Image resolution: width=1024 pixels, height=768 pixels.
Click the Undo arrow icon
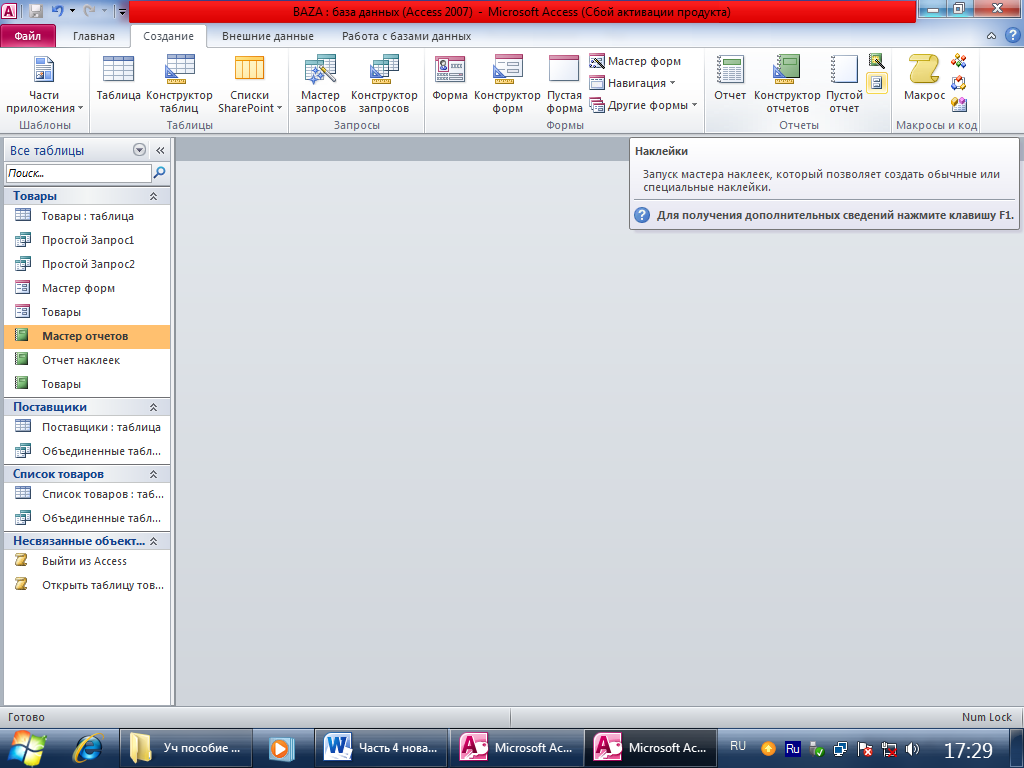pos(57,11)
